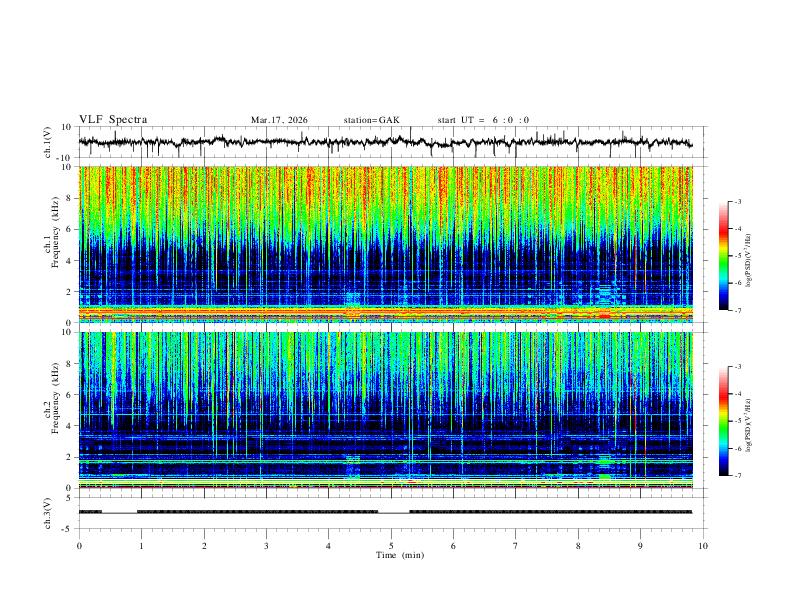The image size is (792, 612).
Task: Click time axis tick label '0'
Action: tap(79, 546)
